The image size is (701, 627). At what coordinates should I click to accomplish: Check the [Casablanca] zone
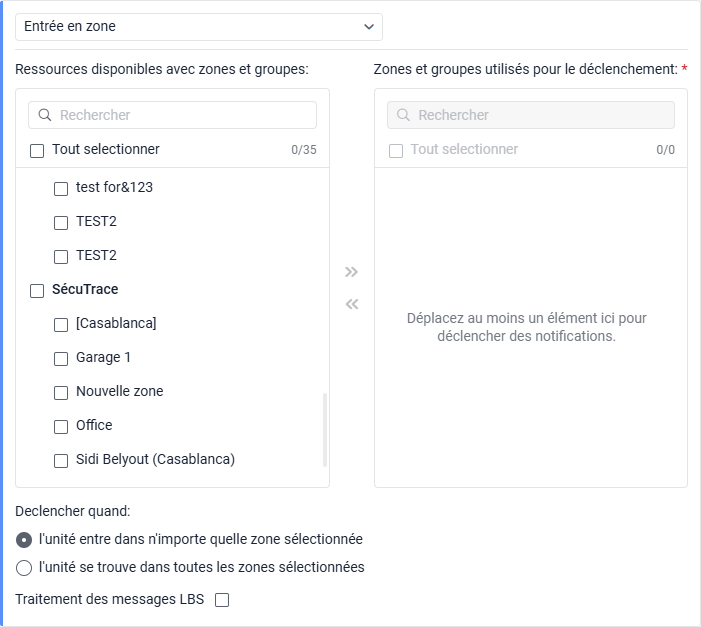[x=61, y=324]
